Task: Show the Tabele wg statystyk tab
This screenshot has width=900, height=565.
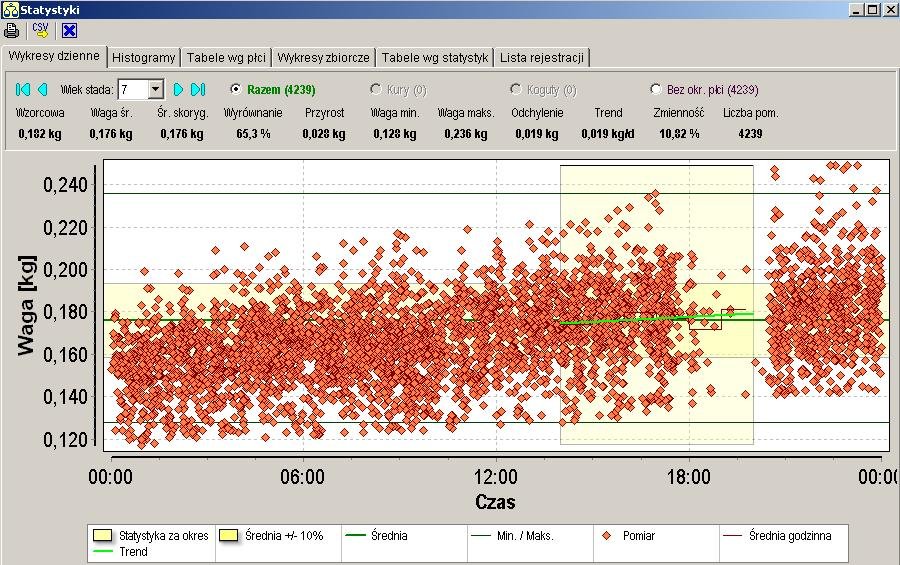Action: tap(434, 57)
